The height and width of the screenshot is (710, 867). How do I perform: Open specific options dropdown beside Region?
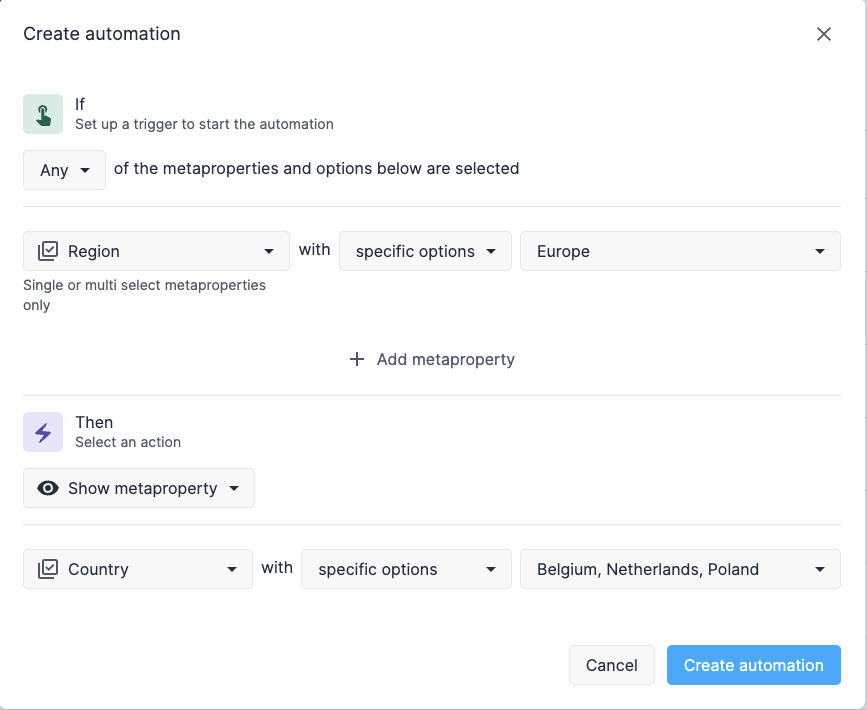click(x=425, y=251)
